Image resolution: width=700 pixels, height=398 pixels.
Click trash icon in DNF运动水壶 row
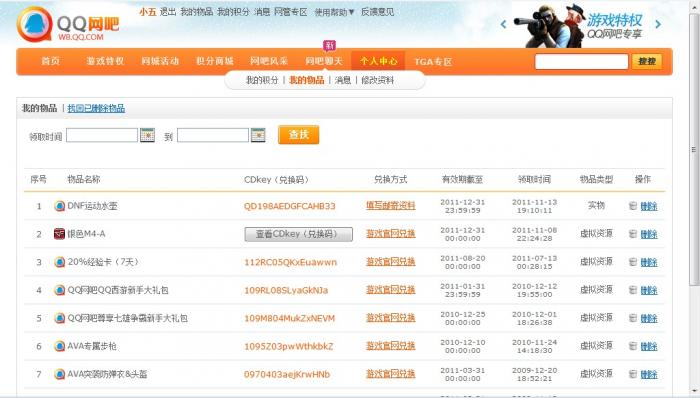(x=633, y=206)
